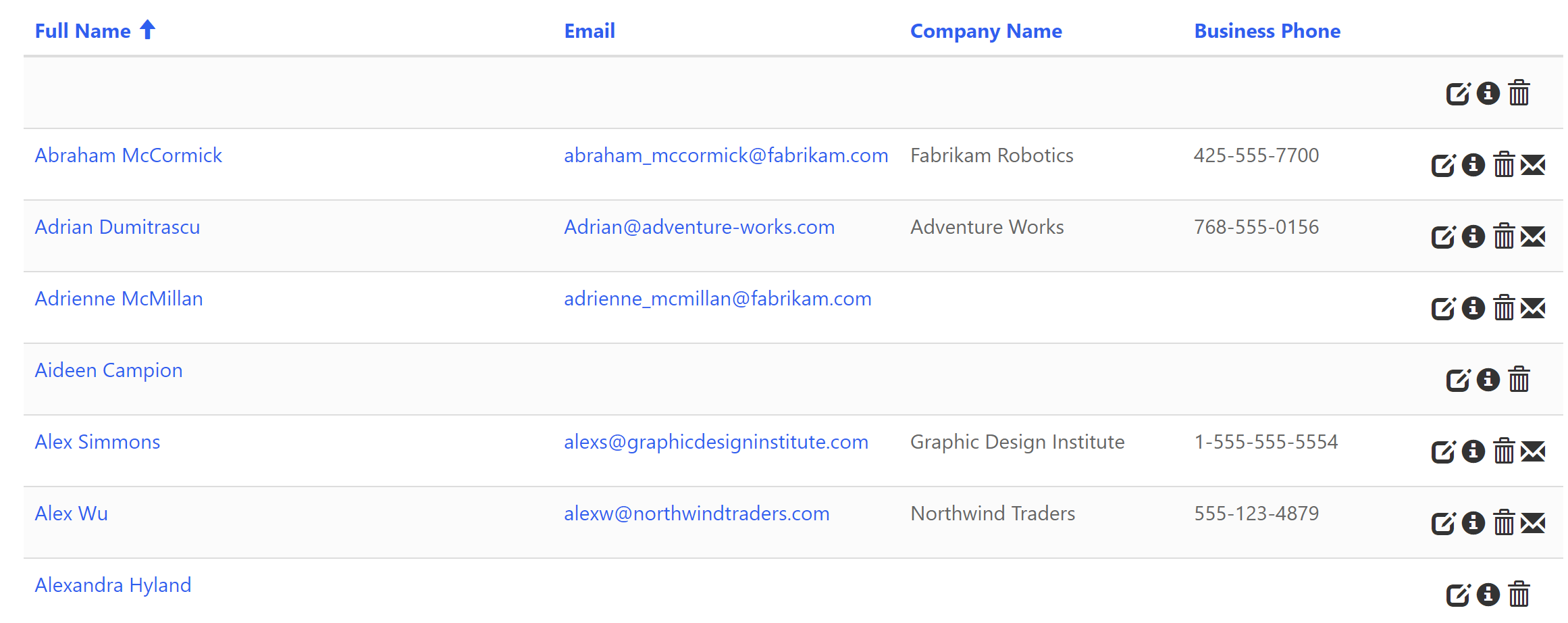Screen dimensions: 1568x623
Task: Sort by Full Name column header
Action: pos(82,31)
